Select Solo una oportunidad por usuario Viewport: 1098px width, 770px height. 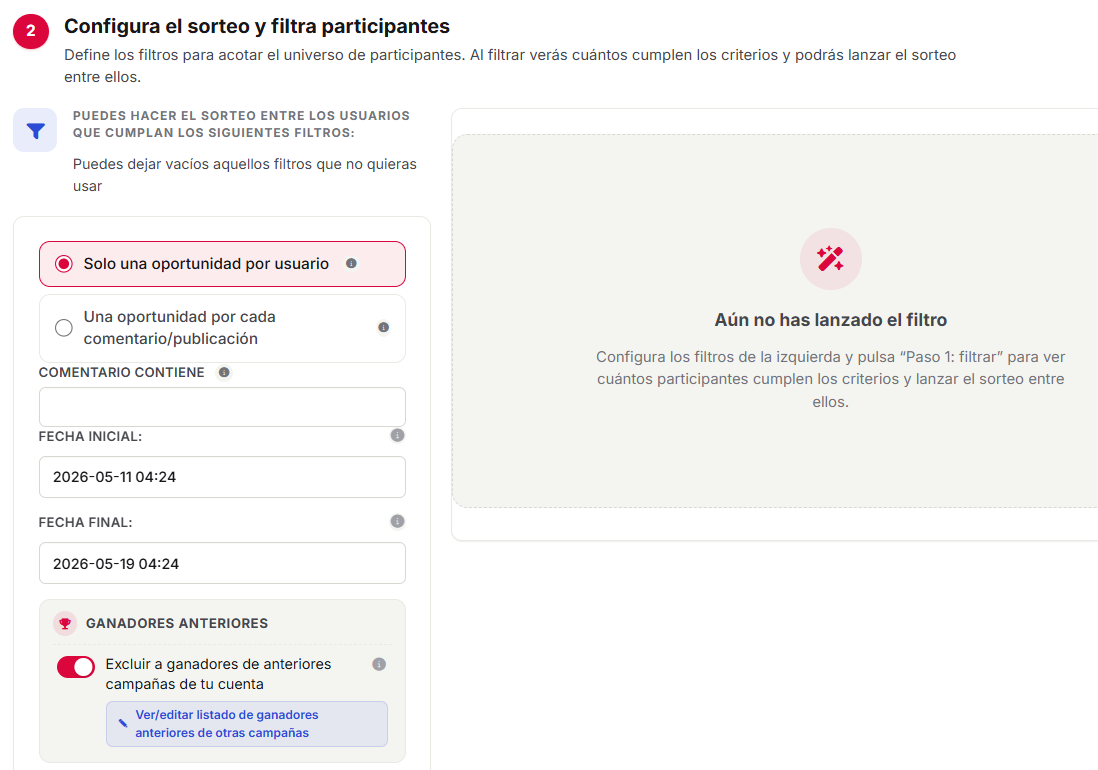222,264
